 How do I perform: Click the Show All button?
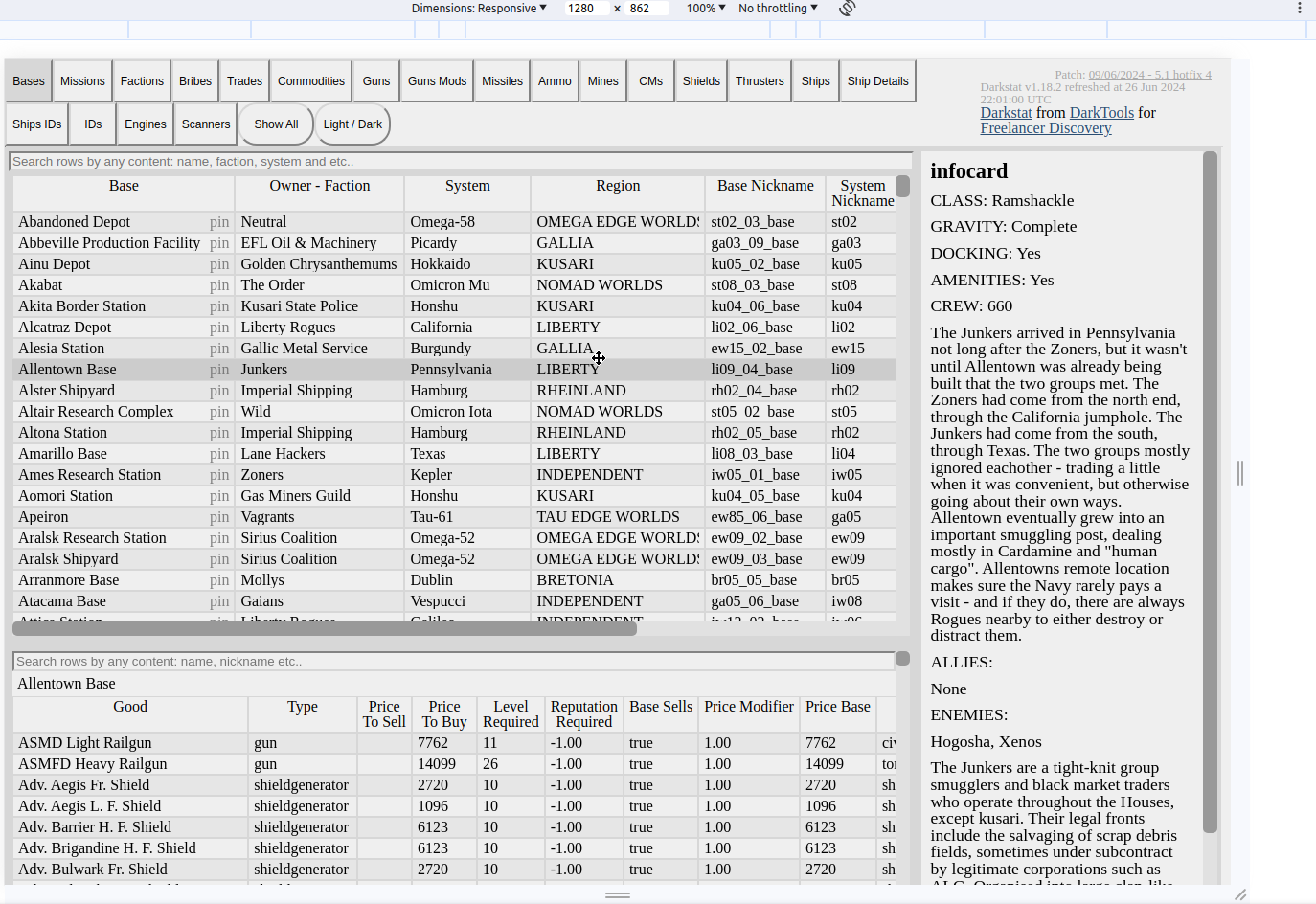(276, 124)
